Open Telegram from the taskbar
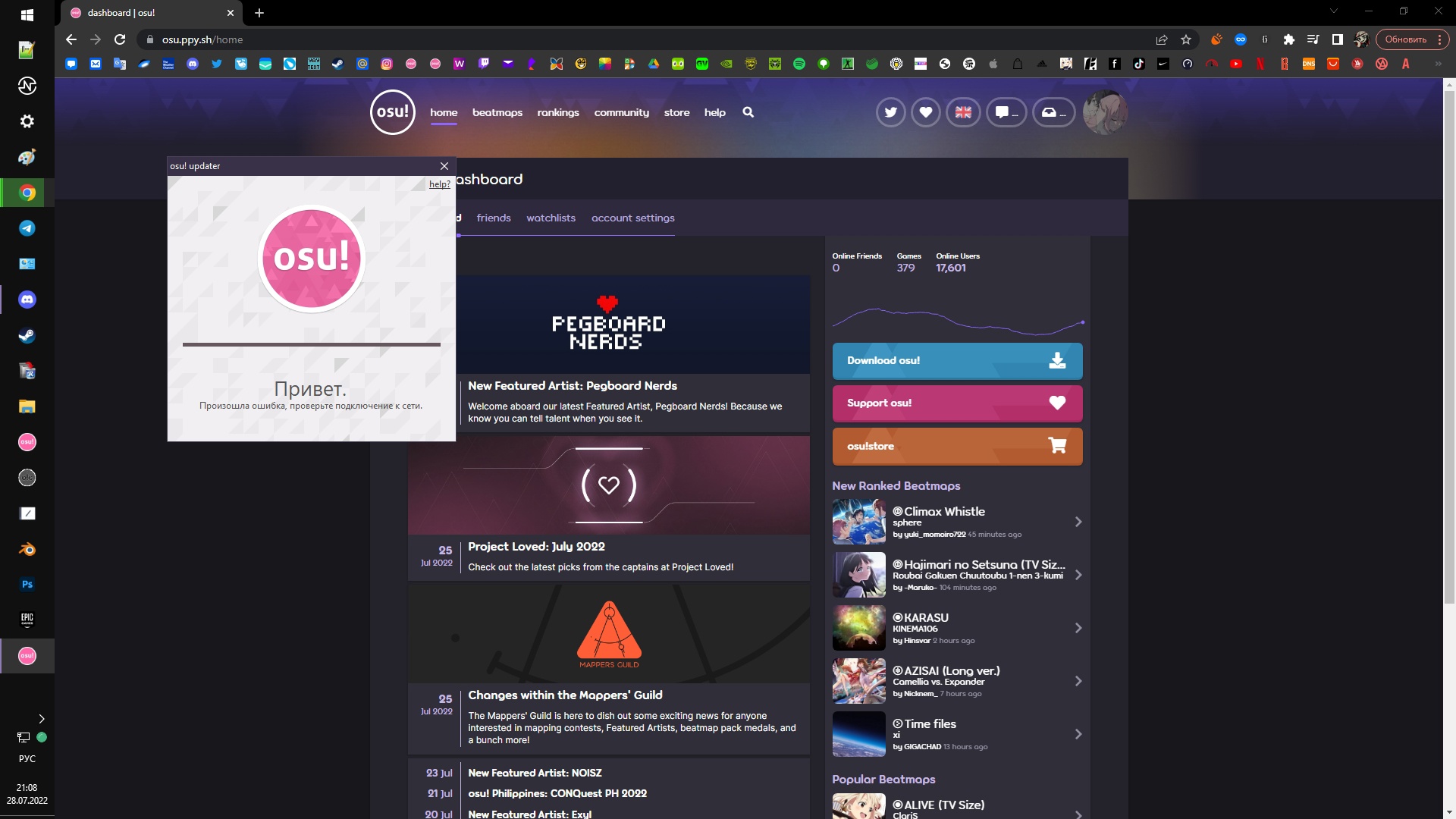 click(x=27, y=228)
